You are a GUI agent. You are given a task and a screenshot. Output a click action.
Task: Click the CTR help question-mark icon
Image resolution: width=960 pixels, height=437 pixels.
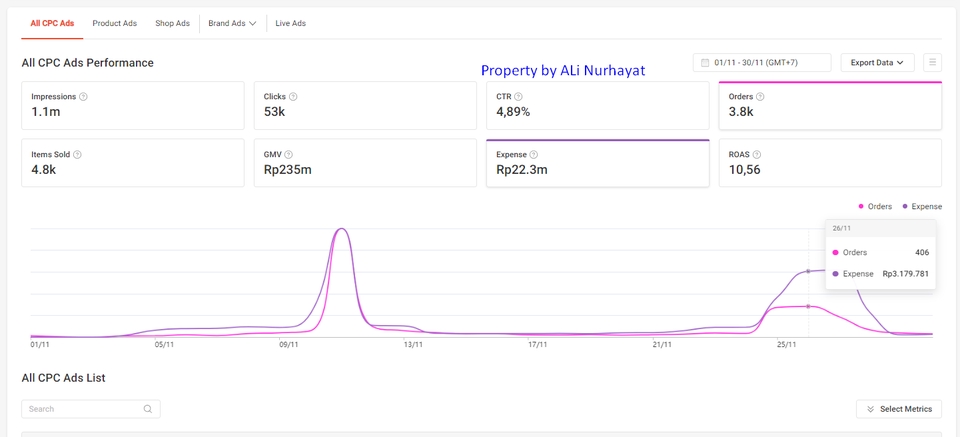(518, 97)
